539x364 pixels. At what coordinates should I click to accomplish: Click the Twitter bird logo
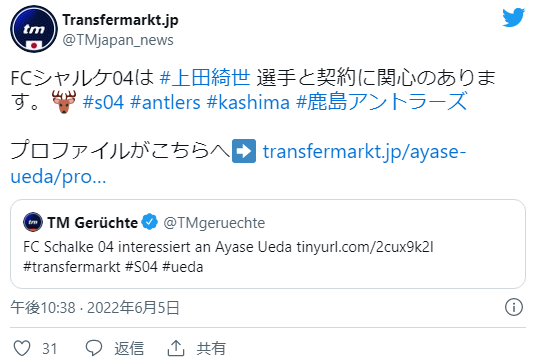coord(513,18)
